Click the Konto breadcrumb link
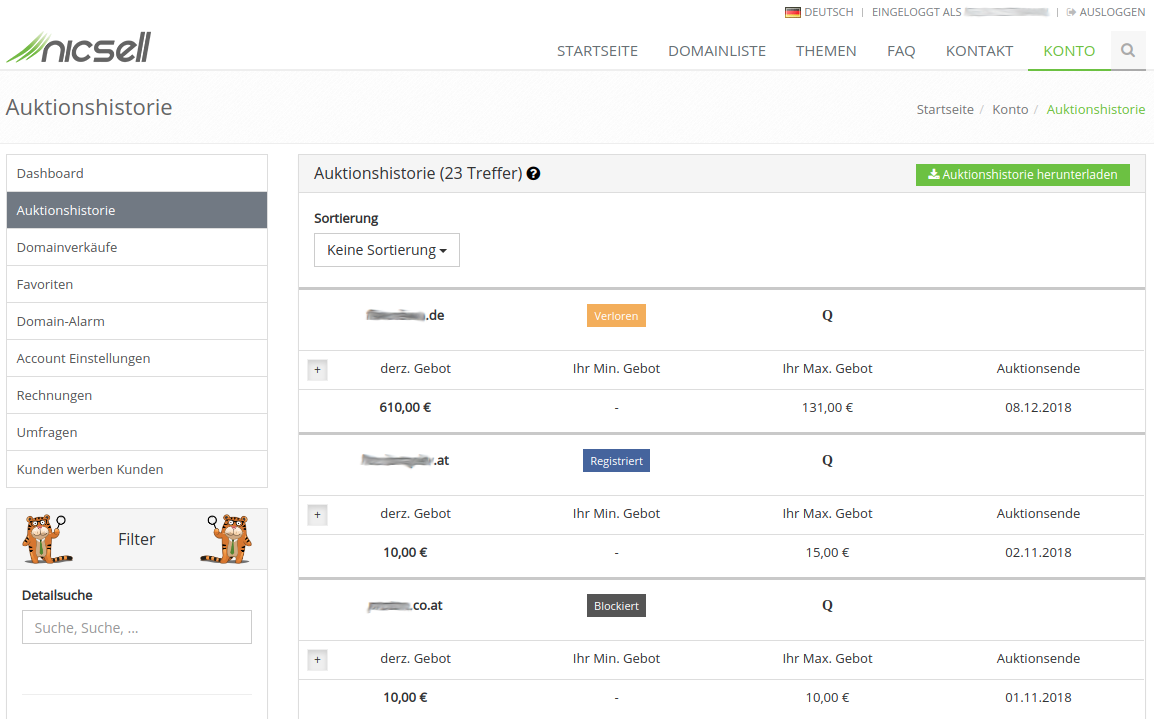This screenshot has width=1154, height=719. coord(1010,109)
